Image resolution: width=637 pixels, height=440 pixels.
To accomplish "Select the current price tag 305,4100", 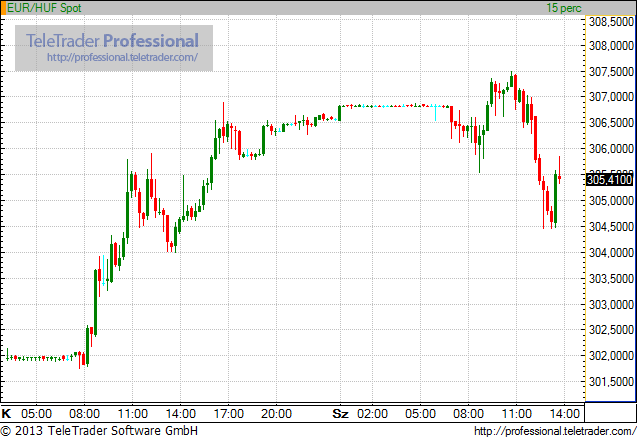I will pos(610,179).
